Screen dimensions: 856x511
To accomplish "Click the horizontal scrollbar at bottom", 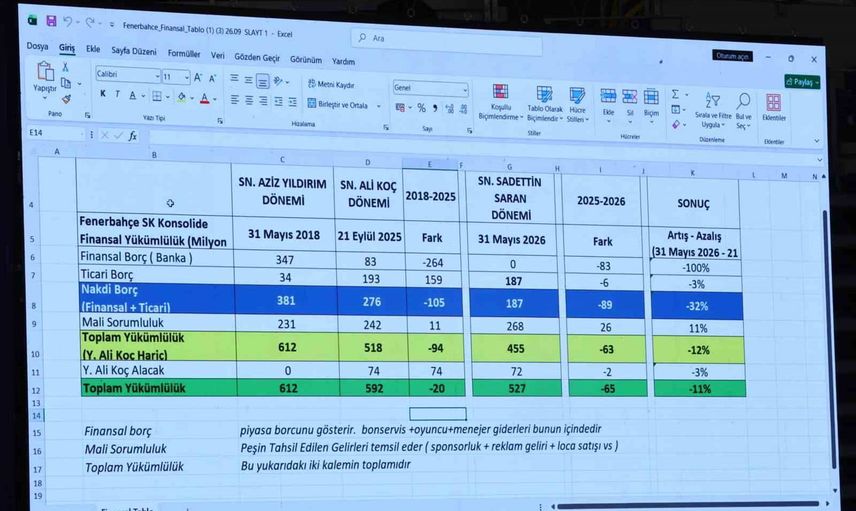I will tap(688, 504).
